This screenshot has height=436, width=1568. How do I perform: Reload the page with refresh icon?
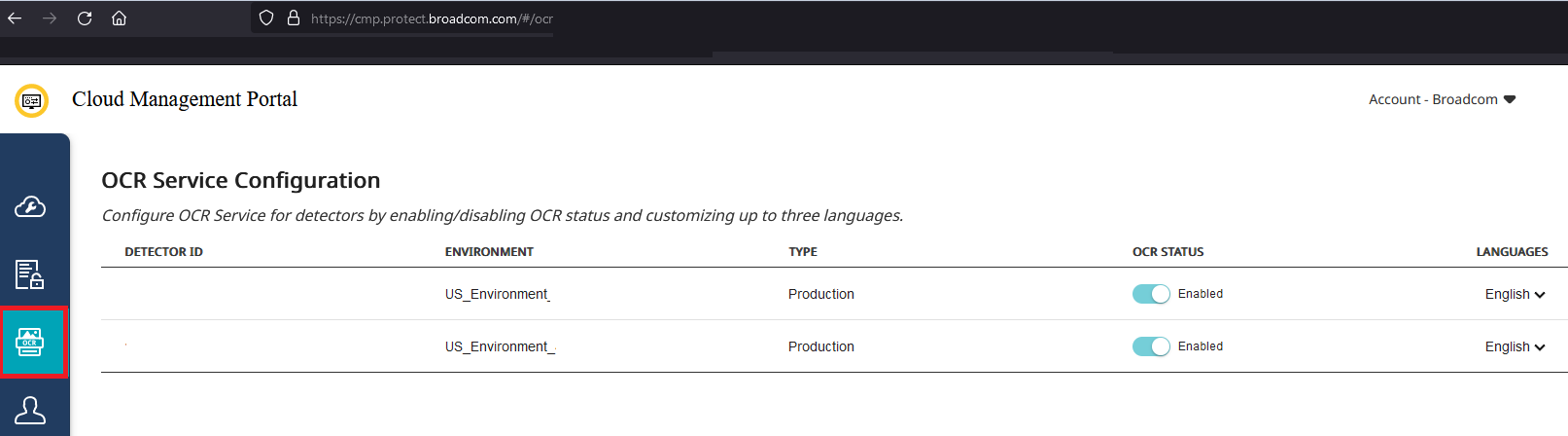[x=85, y=18]
